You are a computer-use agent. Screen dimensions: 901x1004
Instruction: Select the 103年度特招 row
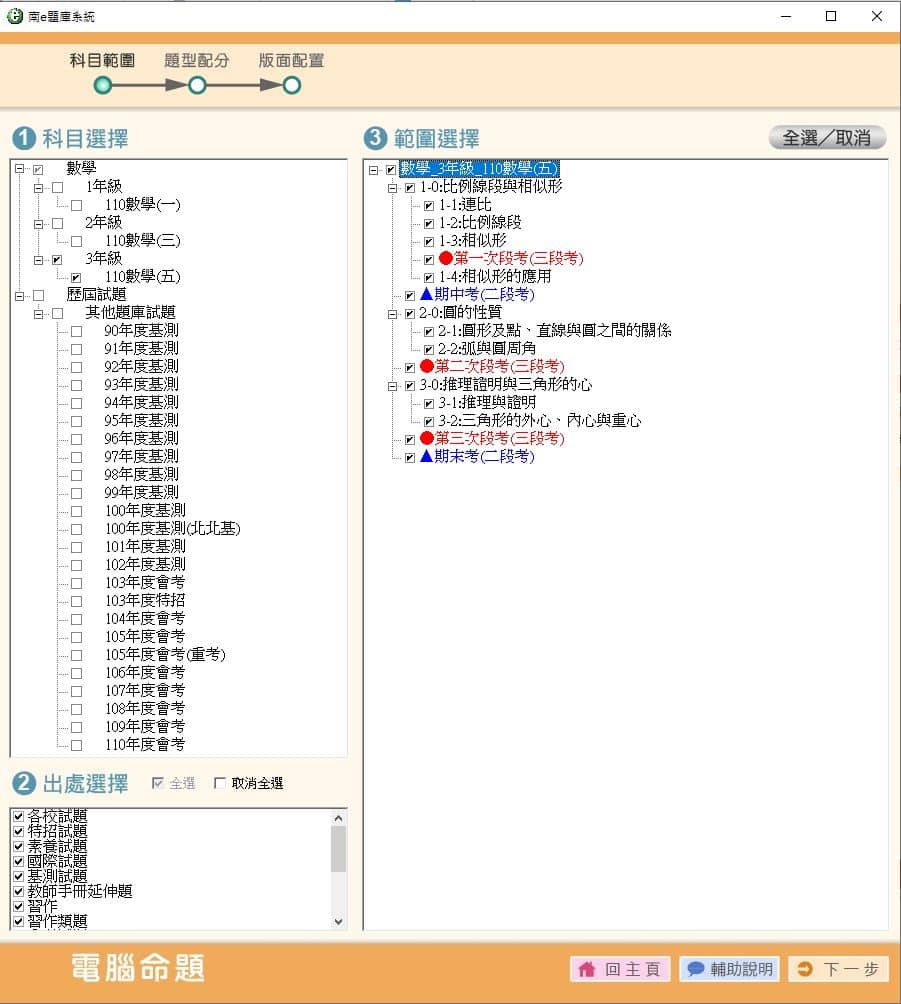(x=145, y=600)
